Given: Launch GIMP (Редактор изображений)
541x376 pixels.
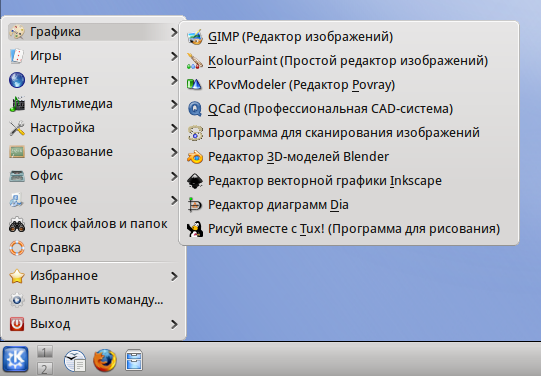Looking at the screenshot, I should 349,37.
